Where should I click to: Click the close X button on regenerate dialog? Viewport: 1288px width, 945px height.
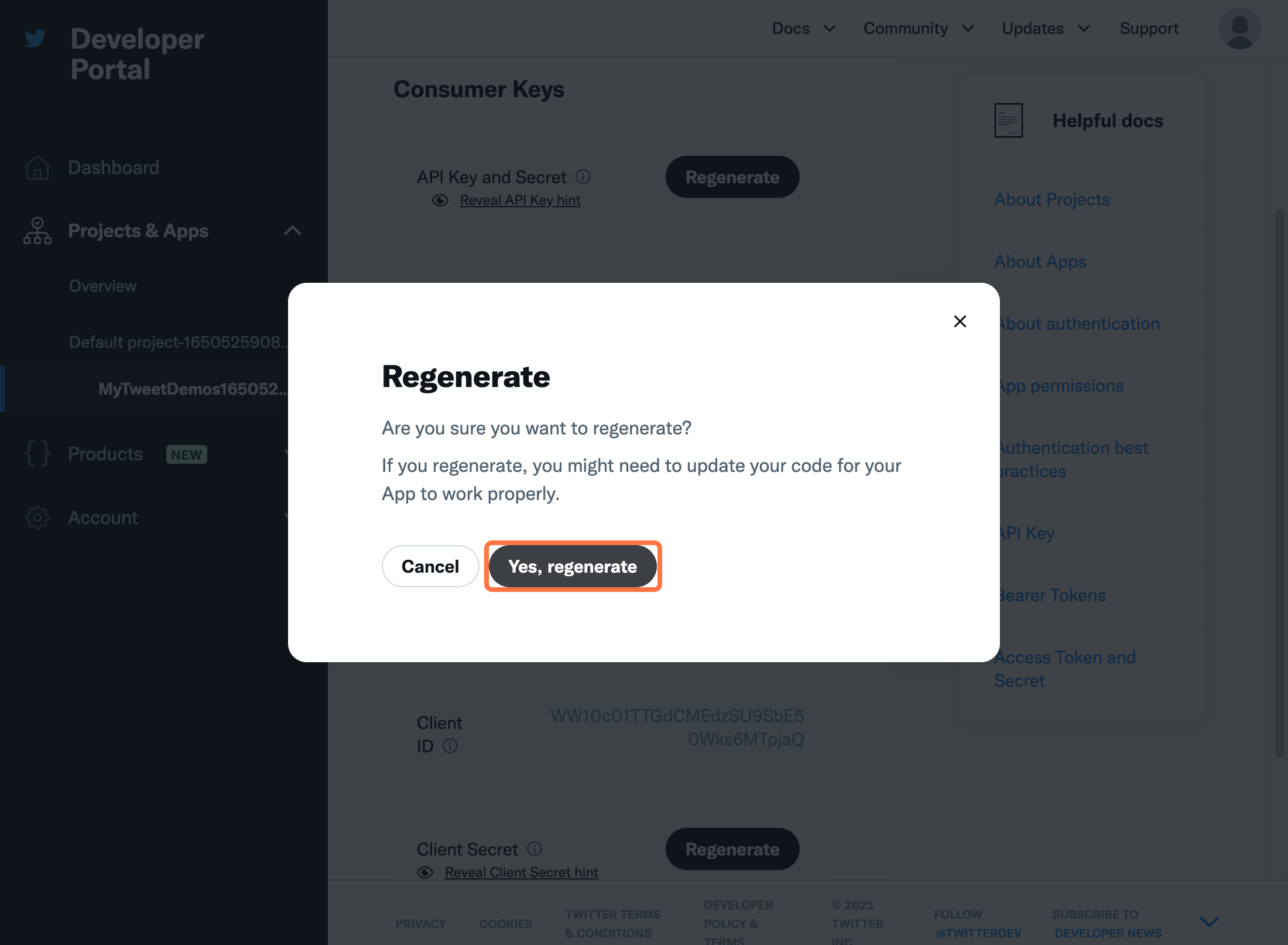[x=960, y=320]
